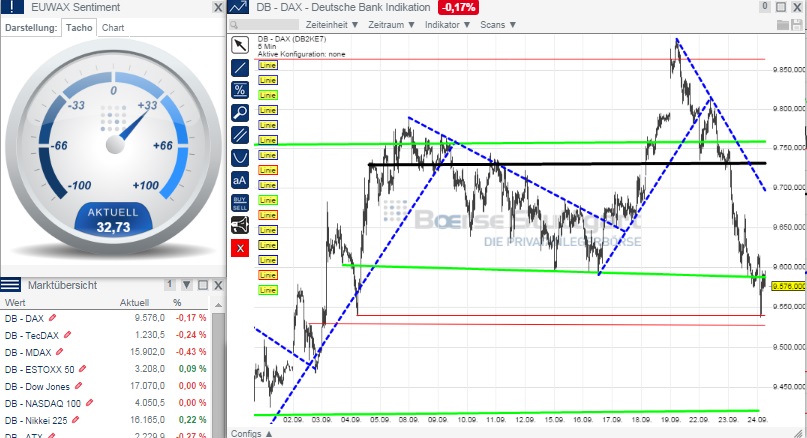Viewport: 807px width, 438px height.
Task: Select the DB - Nikkei 225 row
Action: point(106,420)
